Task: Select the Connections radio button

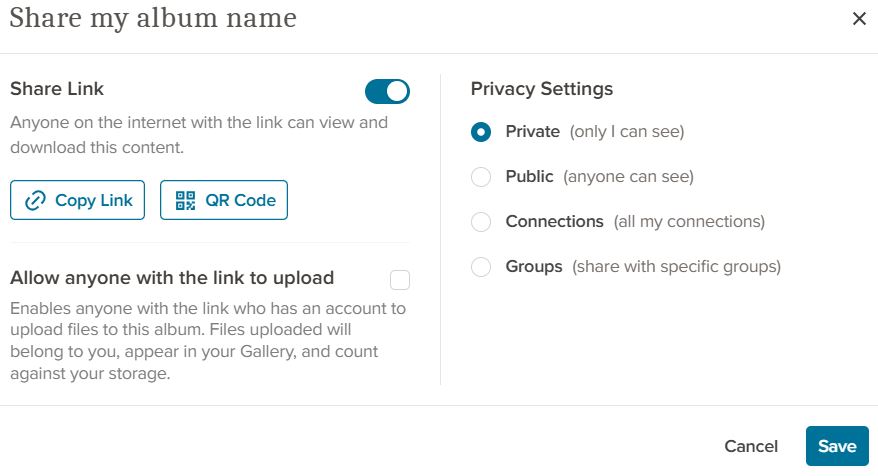Action: click(480, 222)
